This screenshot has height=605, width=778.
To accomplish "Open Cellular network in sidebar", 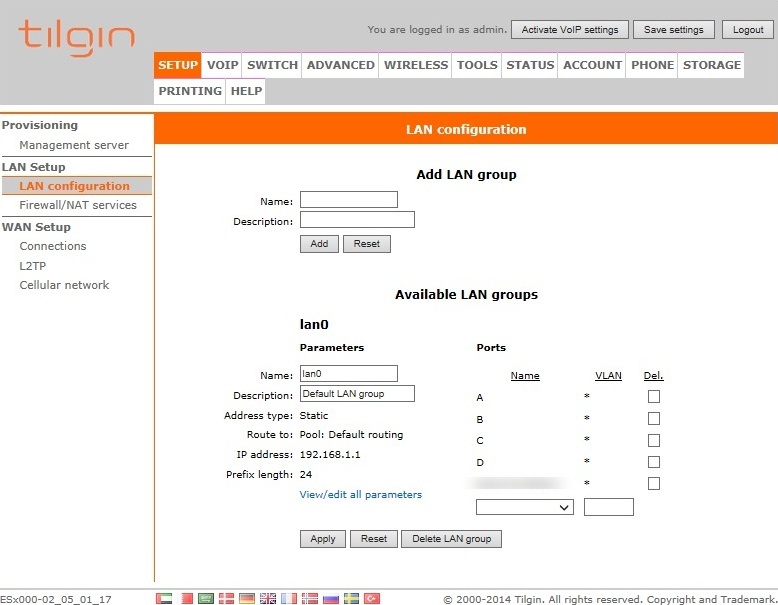I will tap(64, 285).
